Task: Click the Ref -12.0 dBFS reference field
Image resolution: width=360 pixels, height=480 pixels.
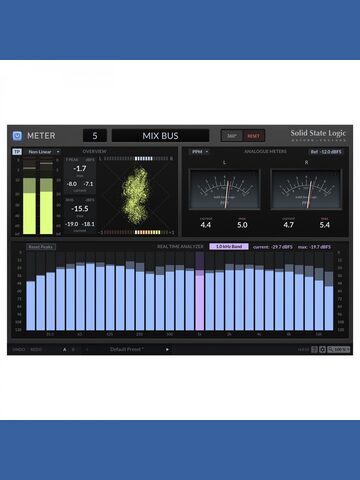Action: point(326,152)
